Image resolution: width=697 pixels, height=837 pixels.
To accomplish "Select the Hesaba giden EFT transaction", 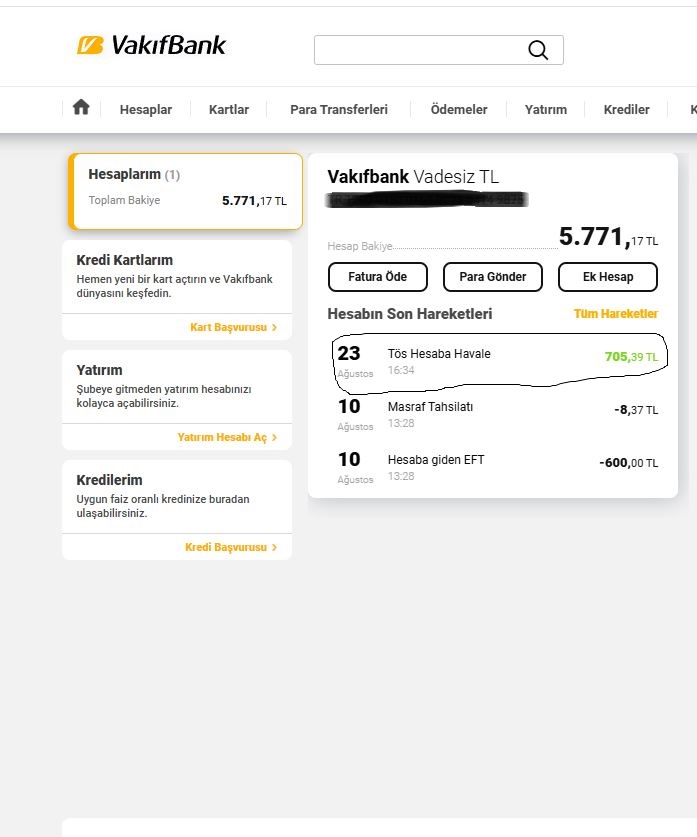I will [x=497, y=467].
